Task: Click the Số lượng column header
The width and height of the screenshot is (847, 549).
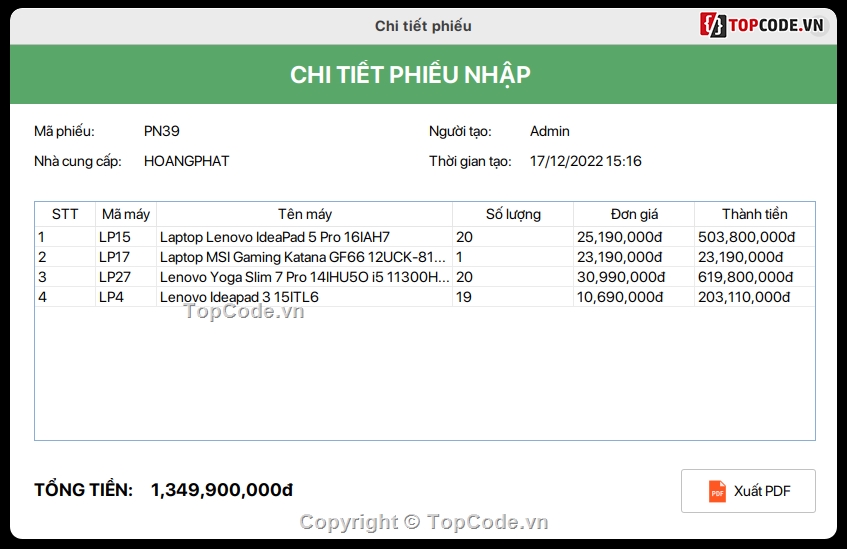Action: pyautogui.click(x=513, y=215)
